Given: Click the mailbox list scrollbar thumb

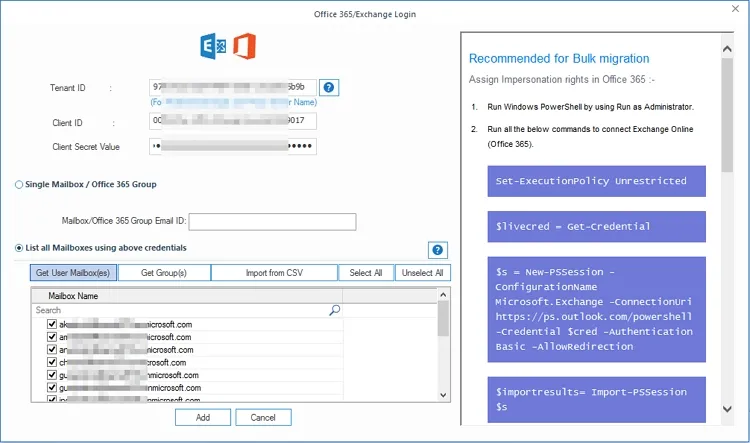Looking at the screenshot, I should click(x=443, y=319).
